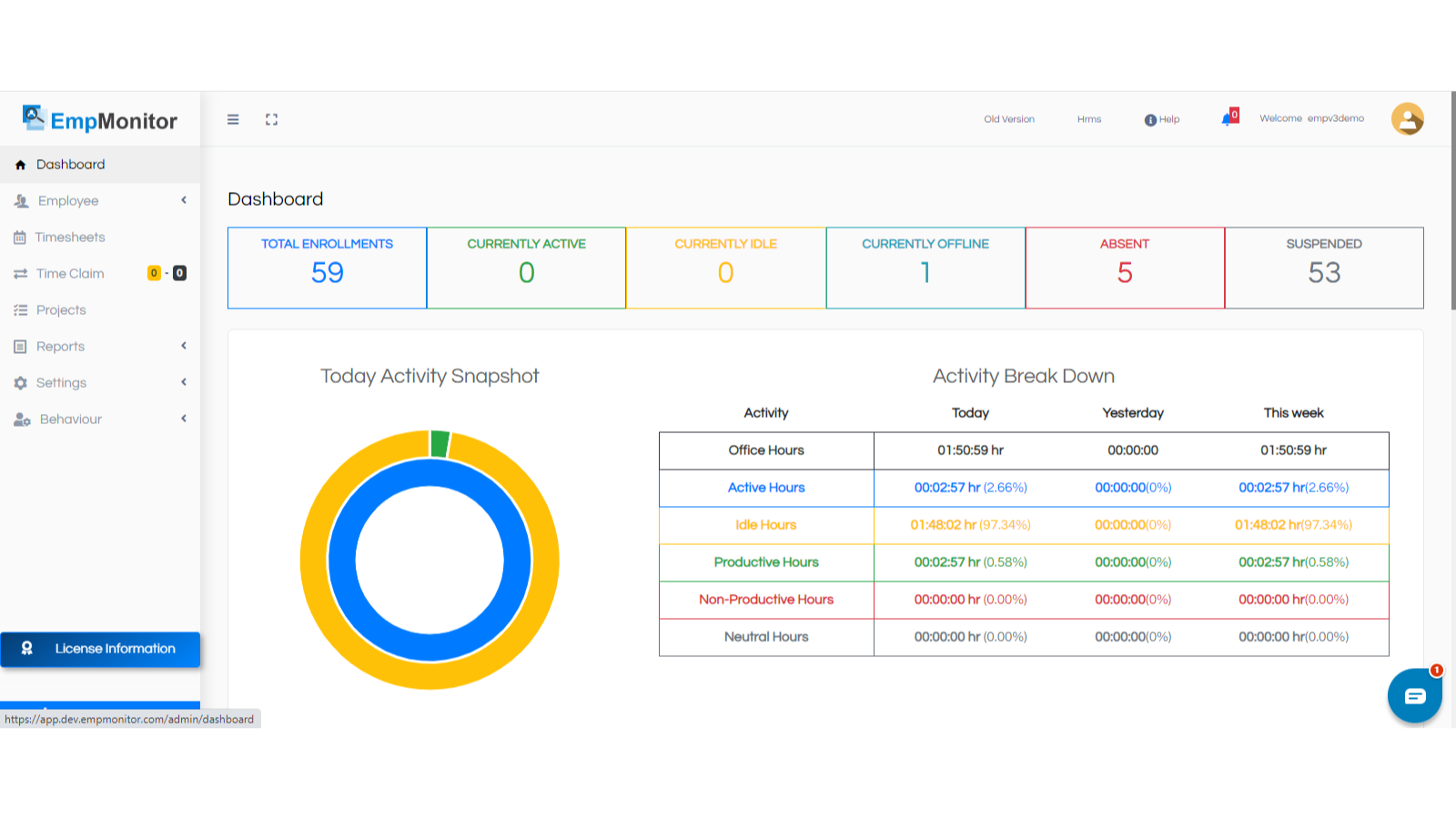Image resolution: width=1456 pixels, height=819 pixels.
Task: Click the This week column header
Action: coord(1293,413)
